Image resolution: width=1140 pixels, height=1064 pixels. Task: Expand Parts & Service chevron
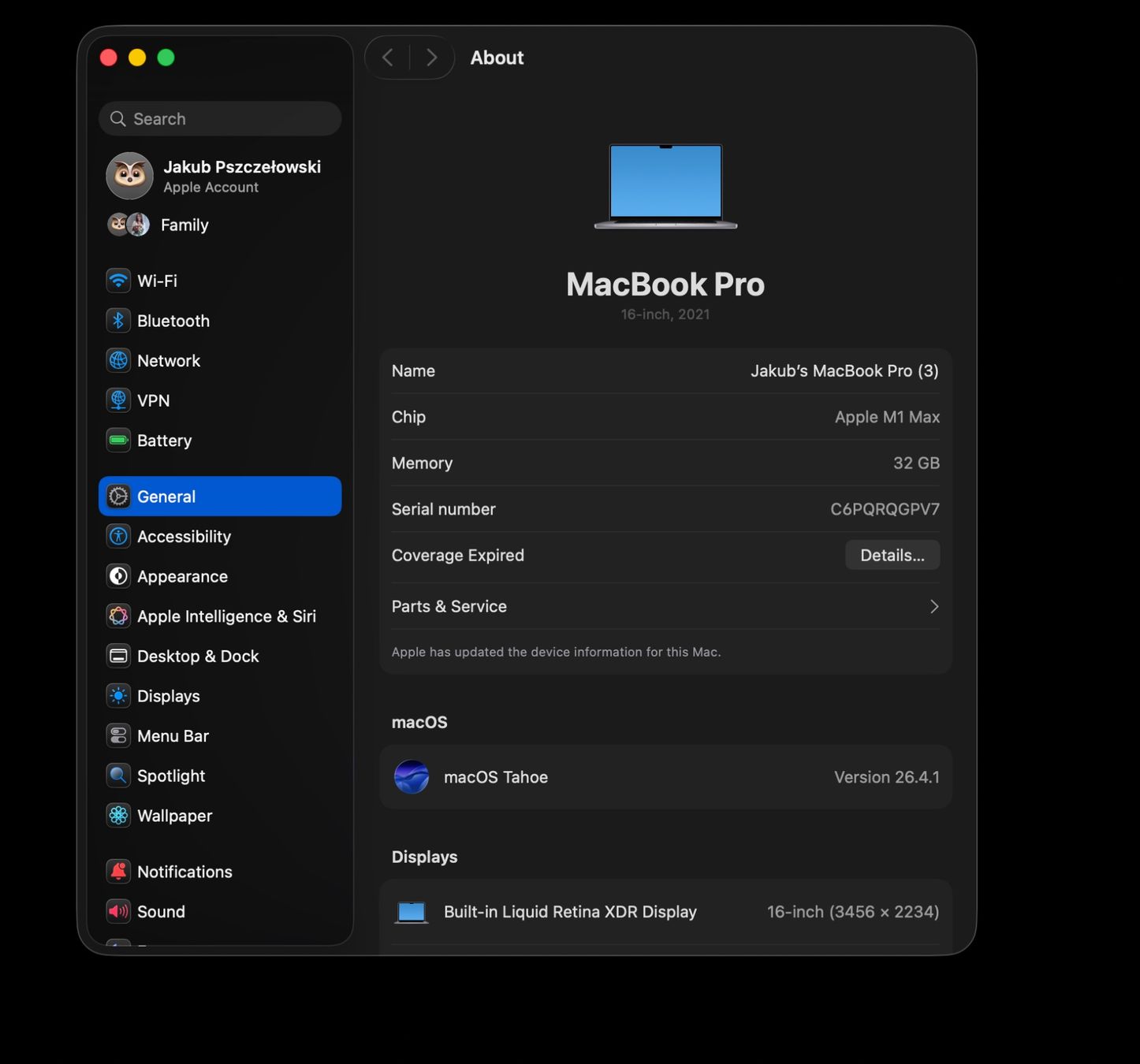pyautogui.click(x=934, y=607)
